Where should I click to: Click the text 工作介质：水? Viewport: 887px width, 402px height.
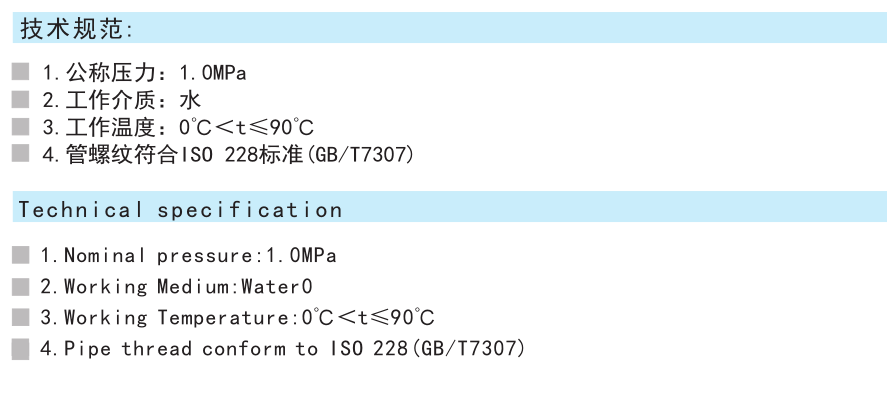(122, 100)
